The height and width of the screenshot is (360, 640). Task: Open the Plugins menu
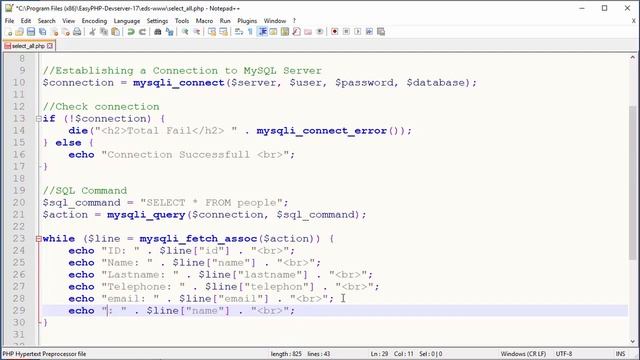(247, 21)
